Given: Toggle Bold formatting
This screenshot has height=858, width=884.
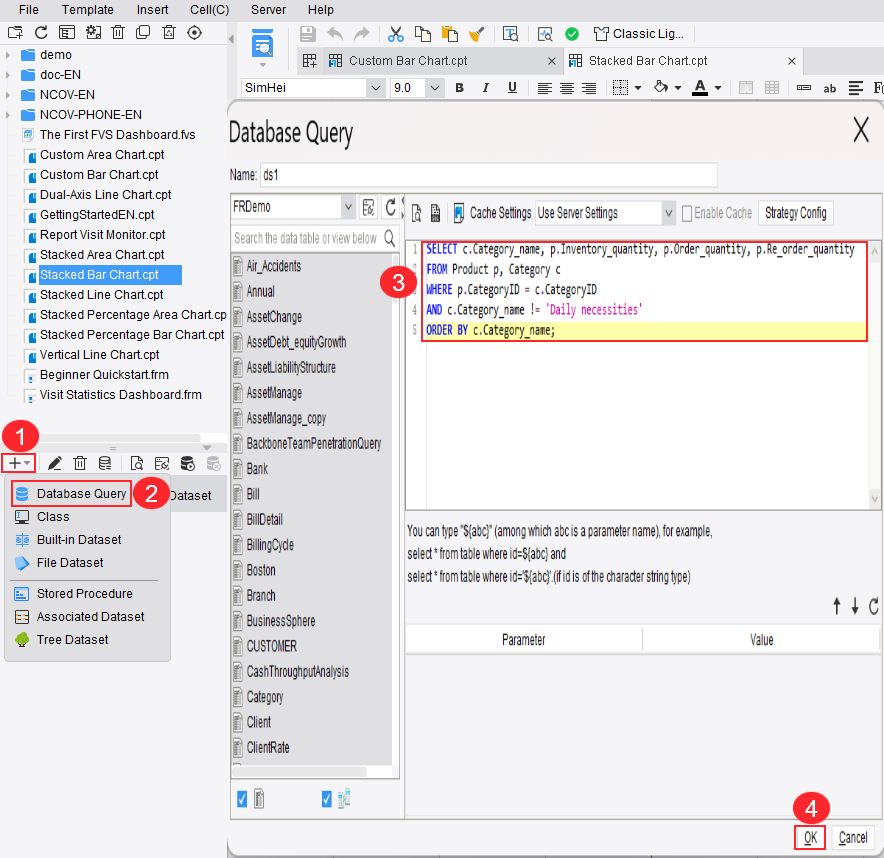Looking at the screenshot, I should pyautogui.click(x=459, y=88).
